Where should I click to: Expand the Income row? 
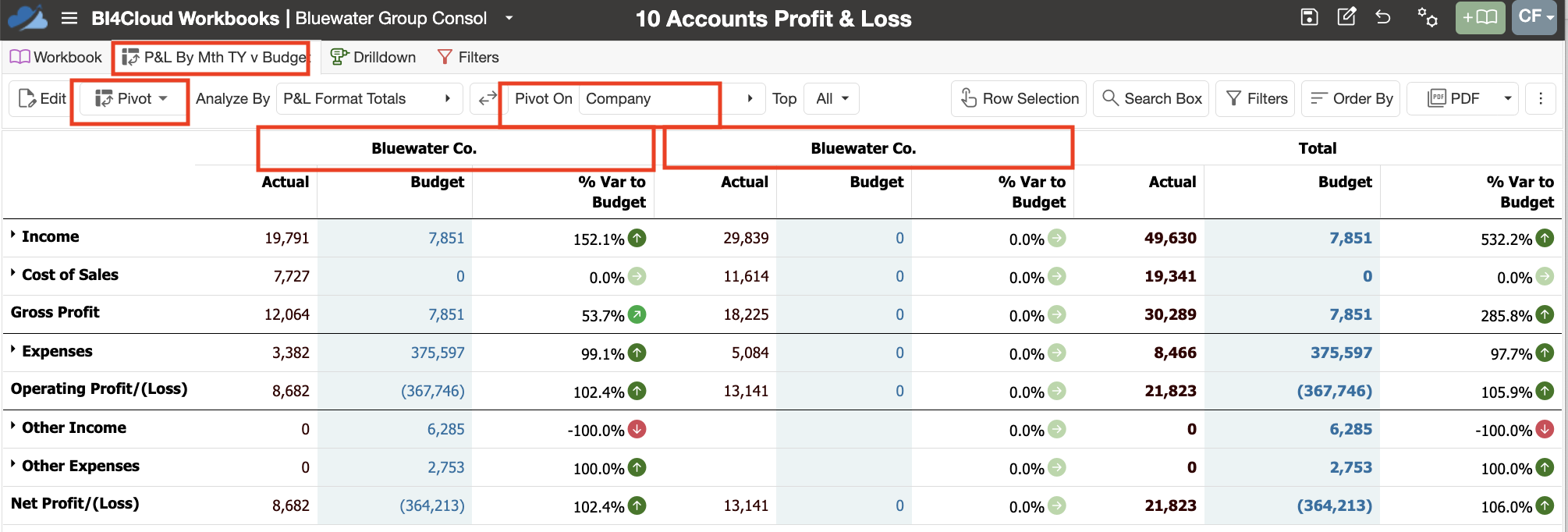coord(13,235)
